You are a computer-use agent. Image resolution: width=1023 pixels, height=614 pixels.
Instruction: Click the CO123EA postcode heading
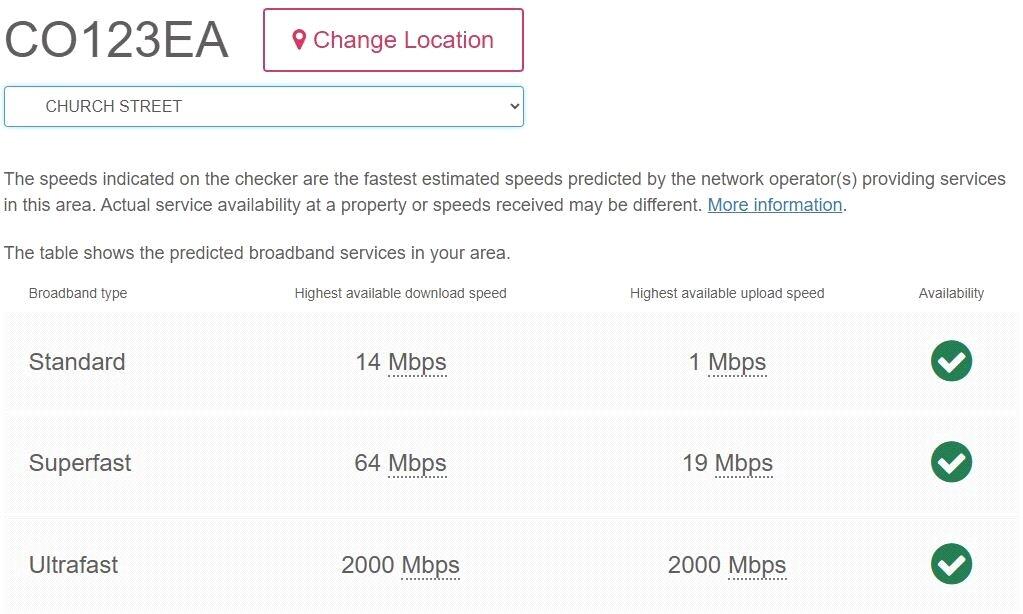coord(117,41)
